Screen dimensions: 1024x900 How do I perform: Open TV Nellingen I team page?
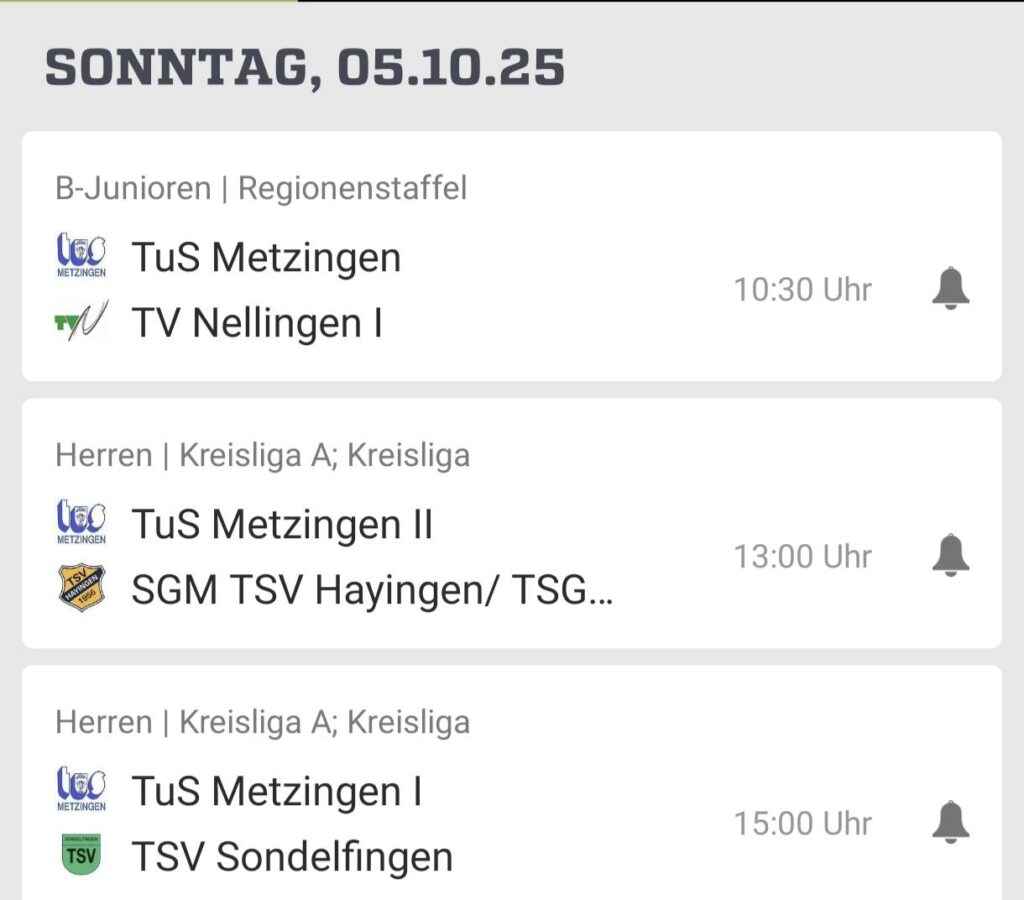tap(257, 324)
